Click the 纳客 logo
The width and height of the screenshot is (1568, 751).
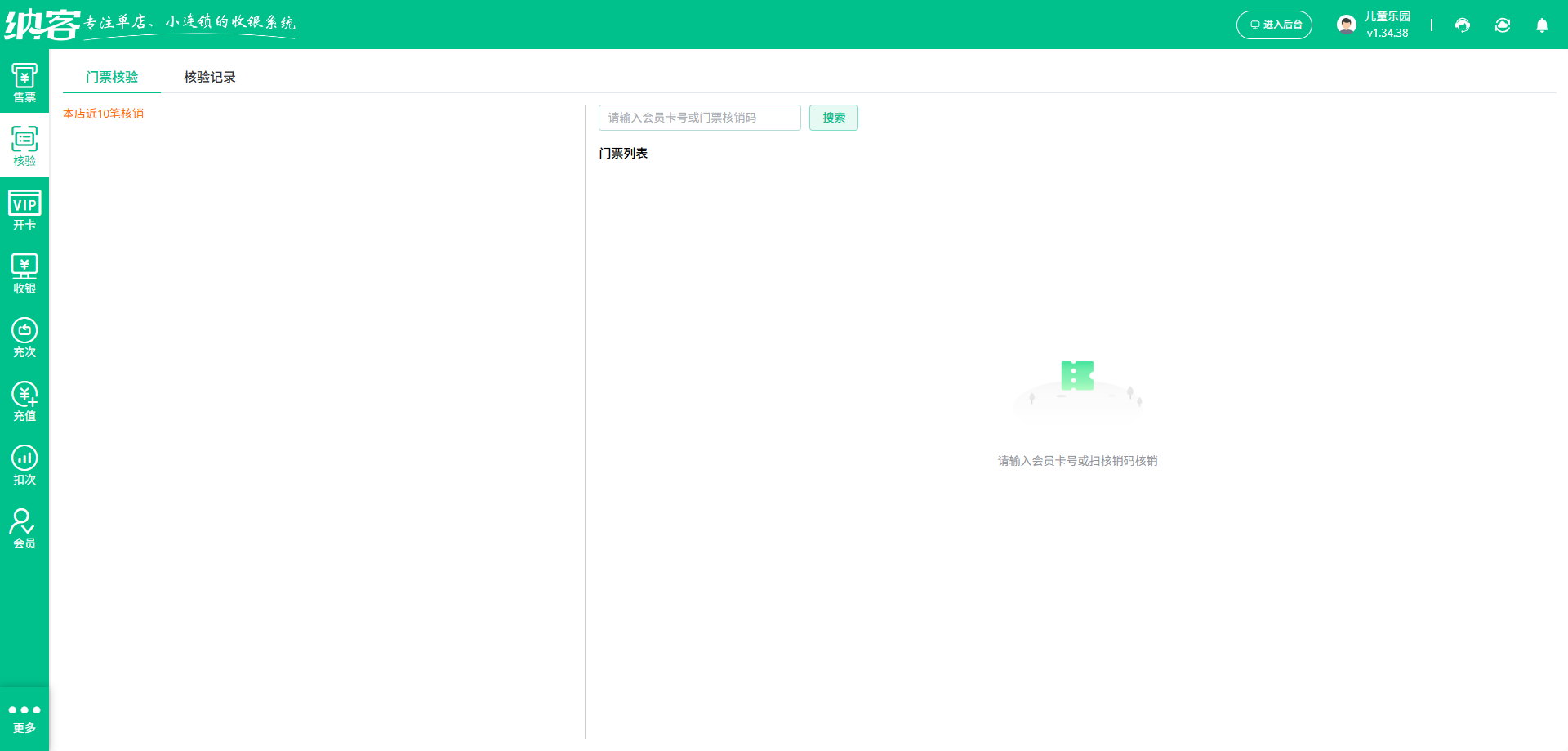tap(42, 25)
